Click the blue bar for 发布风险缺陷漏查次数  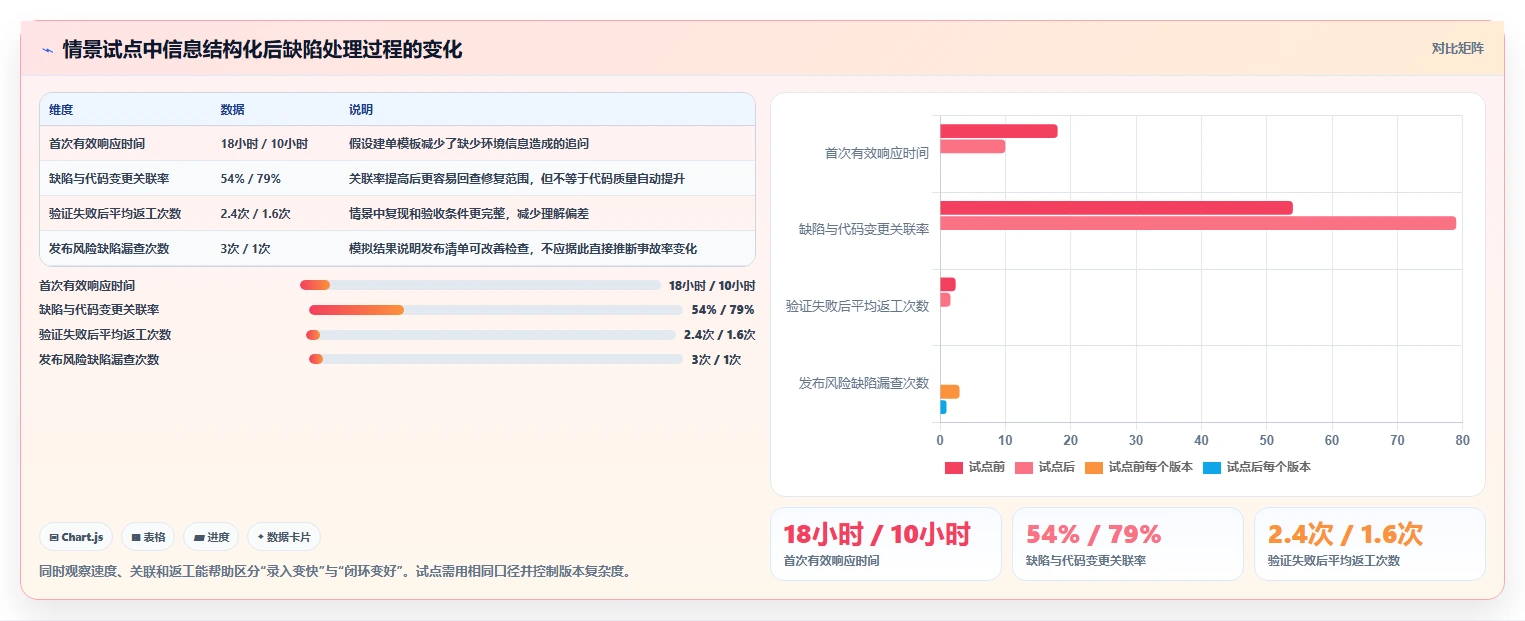click(x=943, y=407)
